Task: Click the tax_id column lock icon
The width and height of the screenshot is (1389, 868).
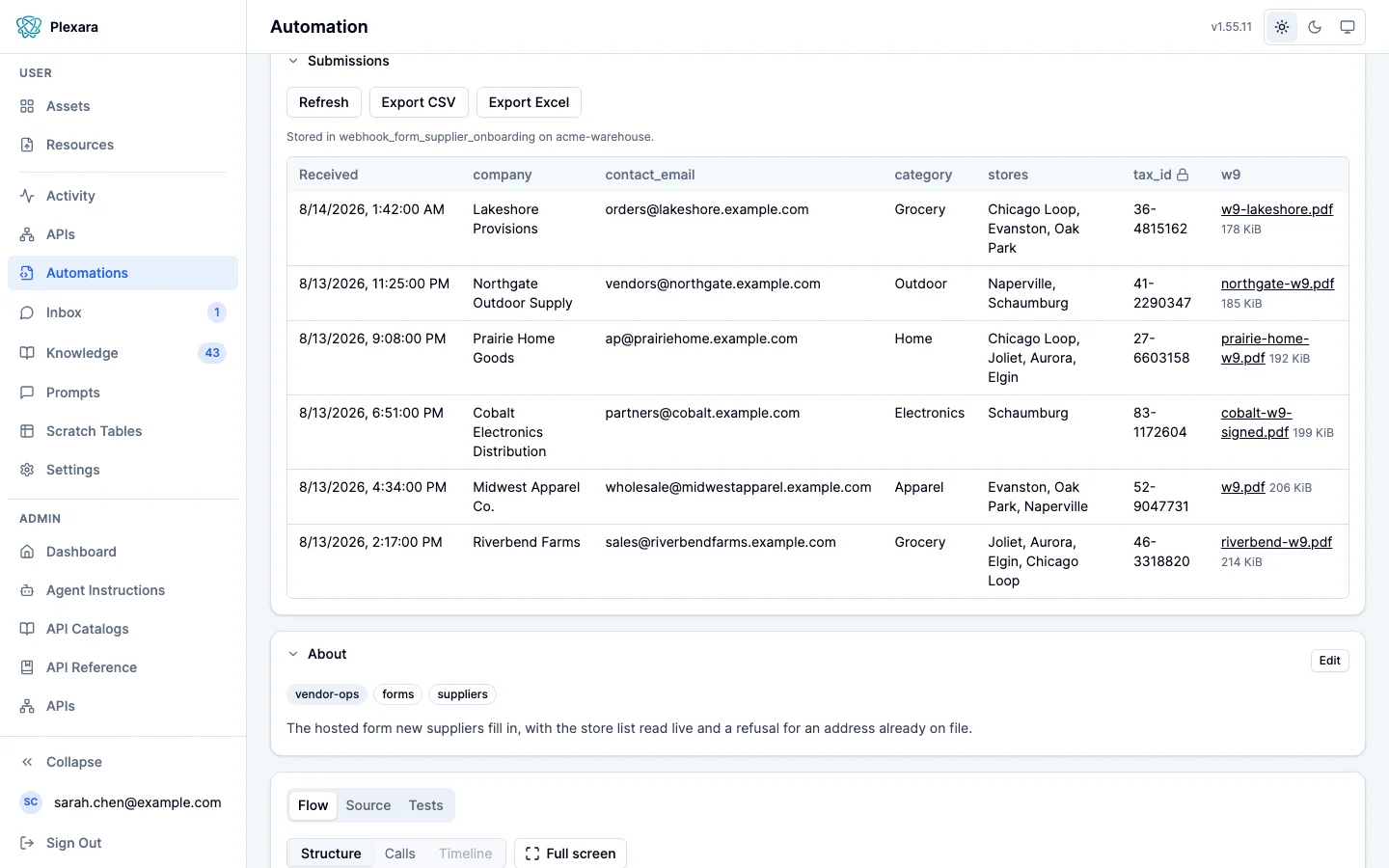Action: 1183,175
